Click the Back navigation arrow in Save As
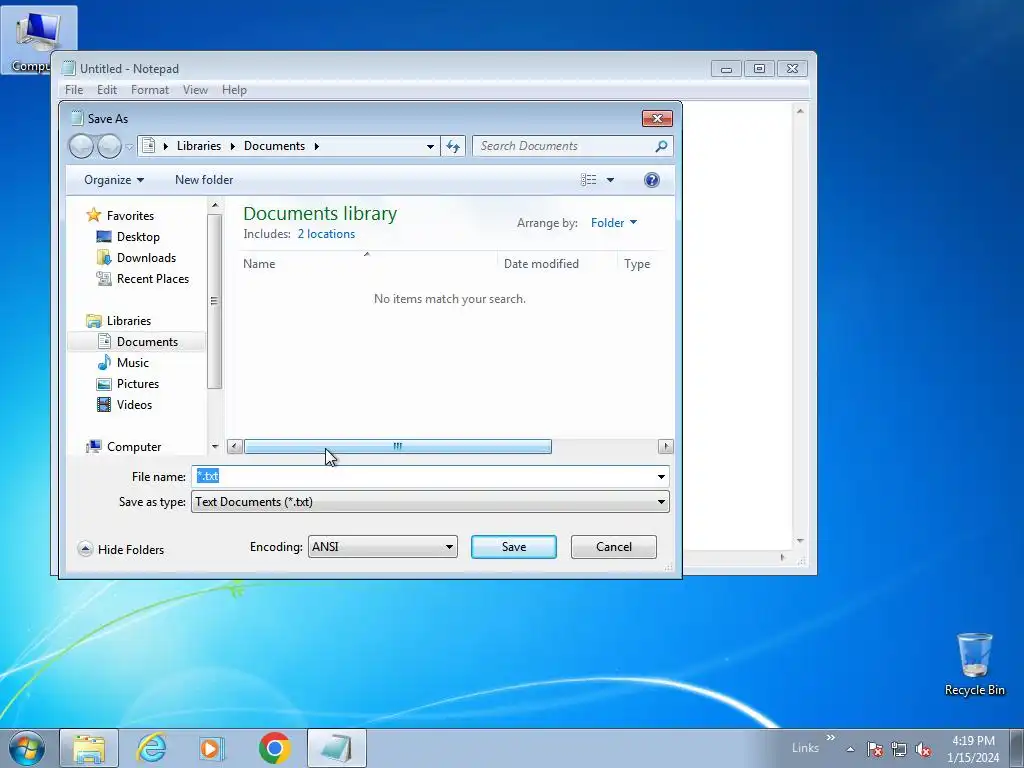This screenshot has height=768, width=1024. (82, 146)
